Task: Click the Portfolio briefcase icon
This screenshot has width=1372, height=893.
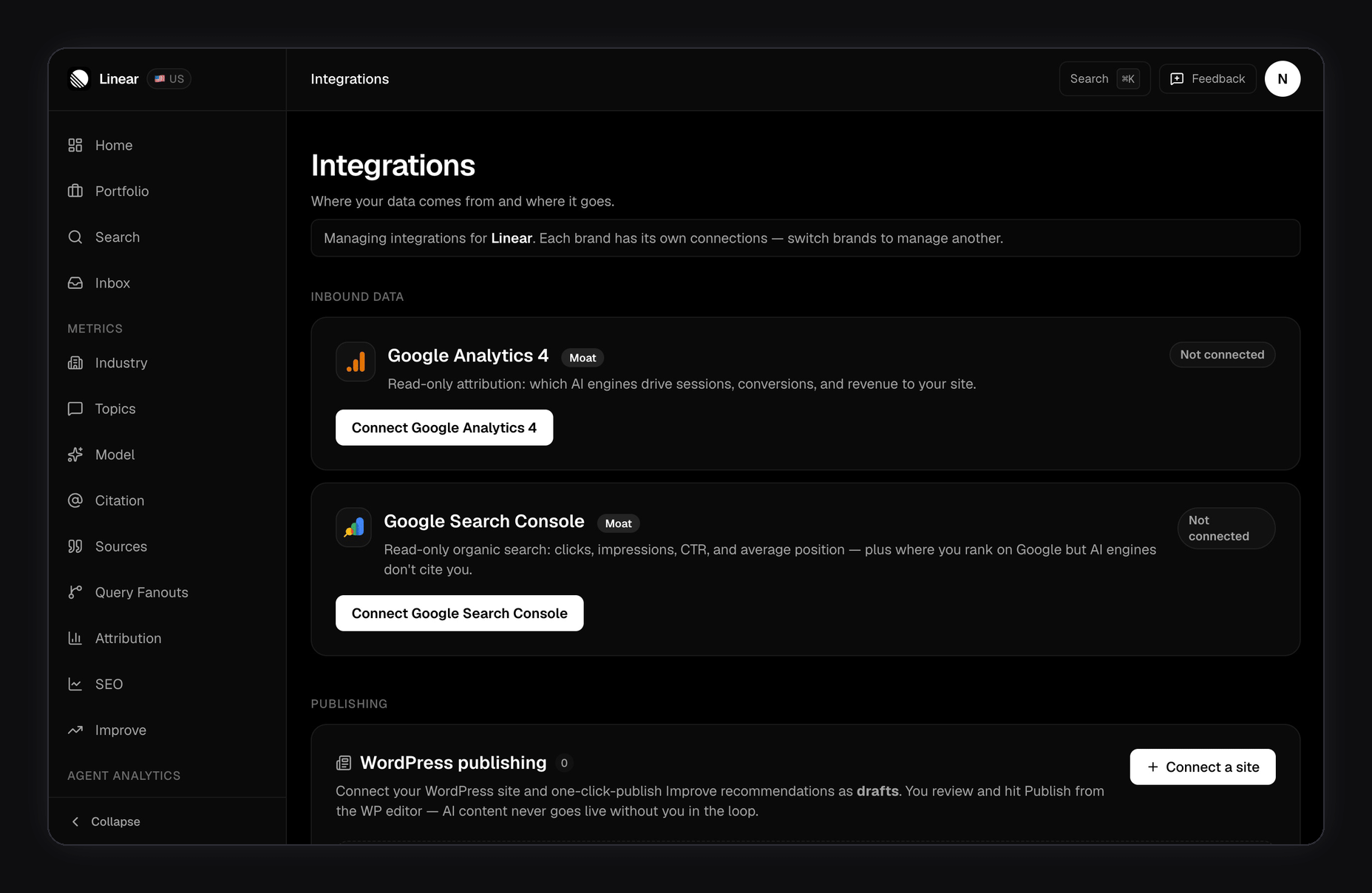Action: click(x=75, y=191)
